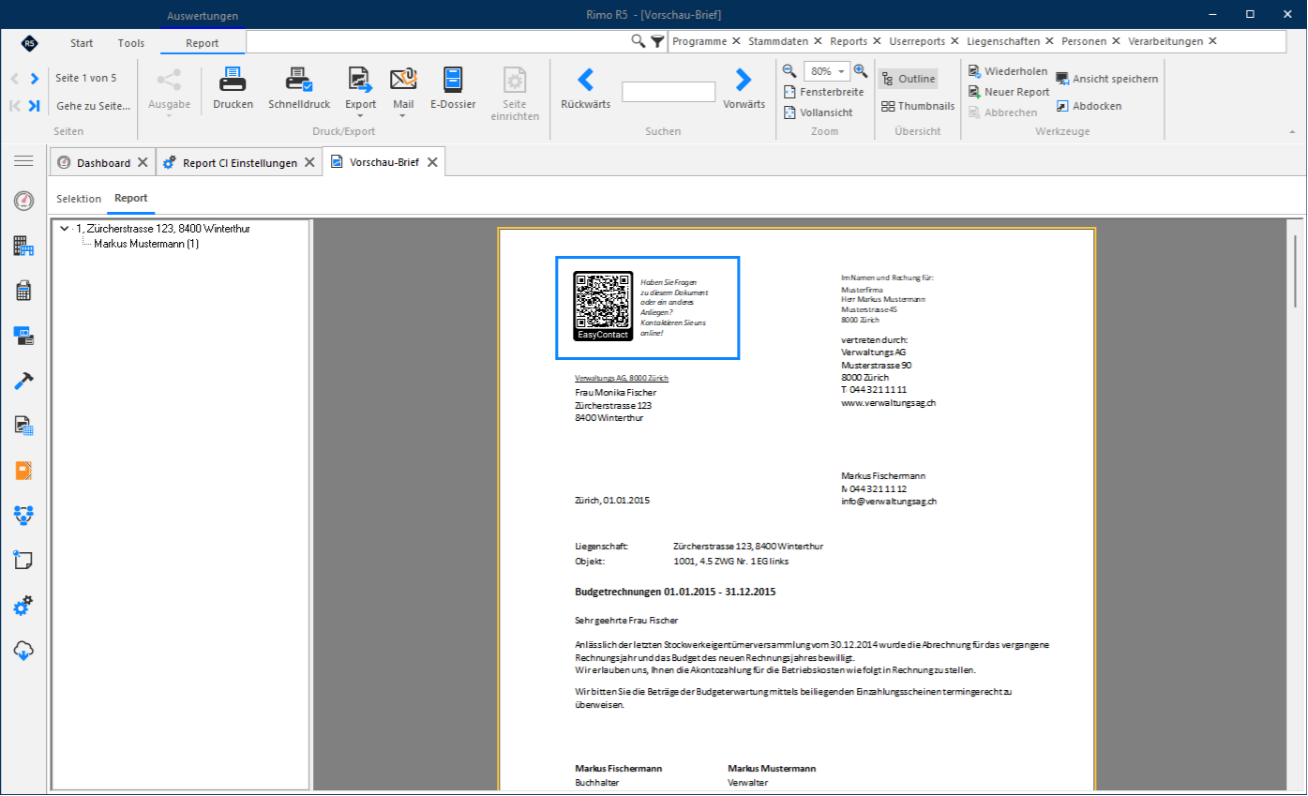Click Neuer Report
1308x796 pixels.
tap(1008, 92)
